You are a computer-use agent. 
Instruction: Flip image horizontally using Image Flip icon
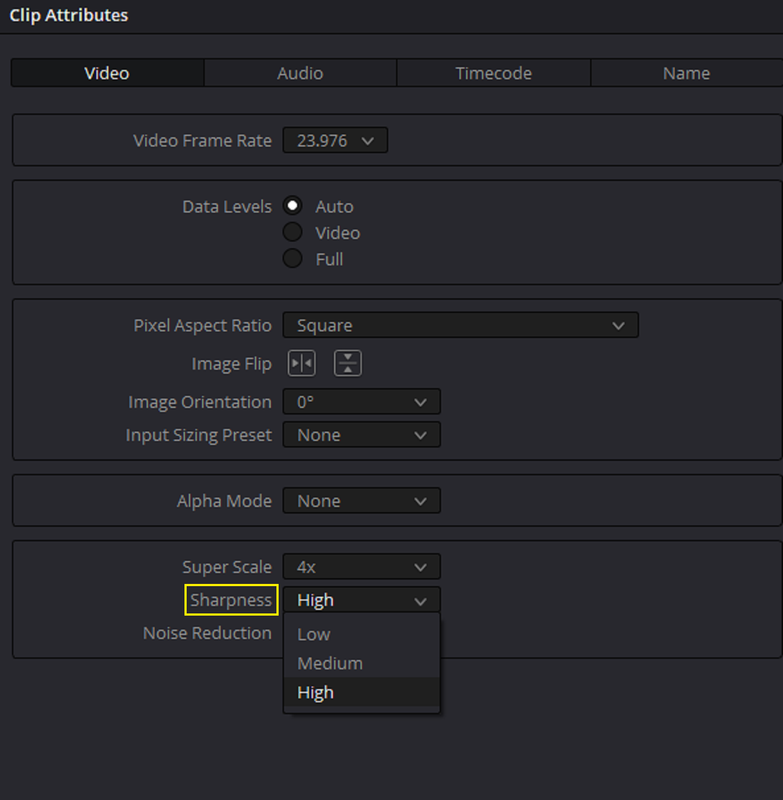pyautogui.click(x=301, y=363)
